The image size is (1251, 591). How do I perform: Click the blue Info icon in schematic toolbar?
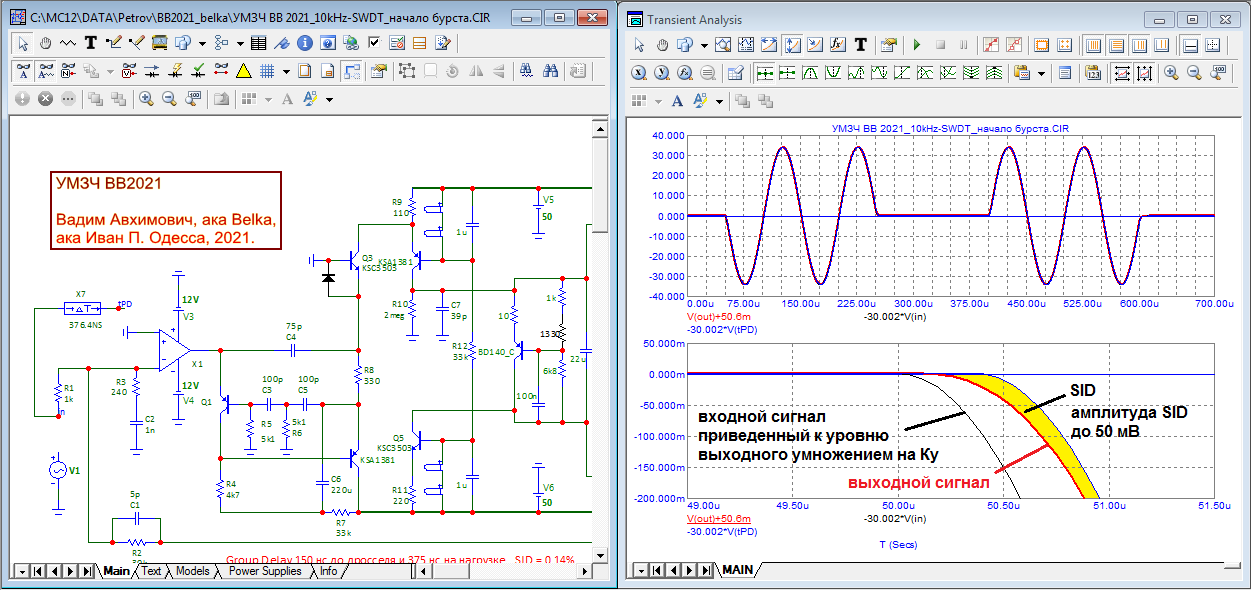click(x=304, y=43)
